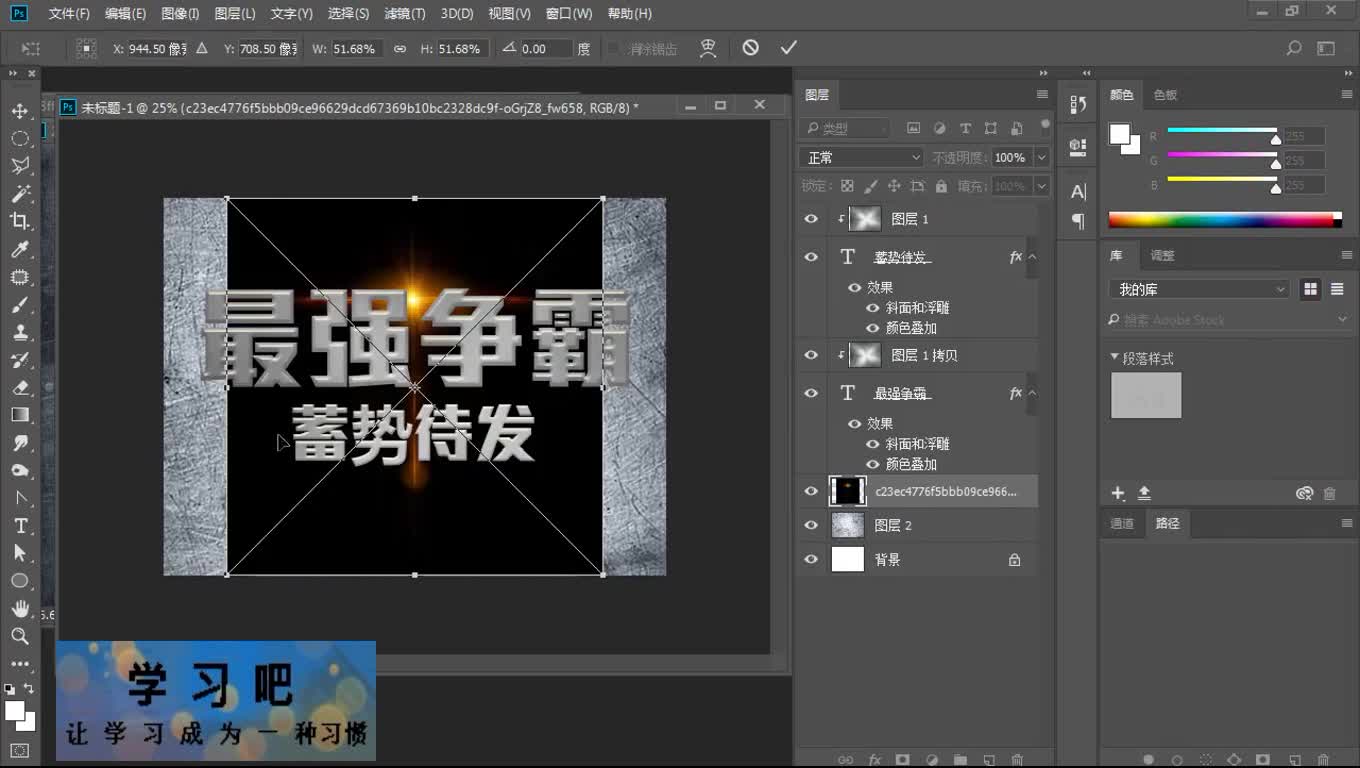Open the 滤镜 menu

(x=404, y=13)
